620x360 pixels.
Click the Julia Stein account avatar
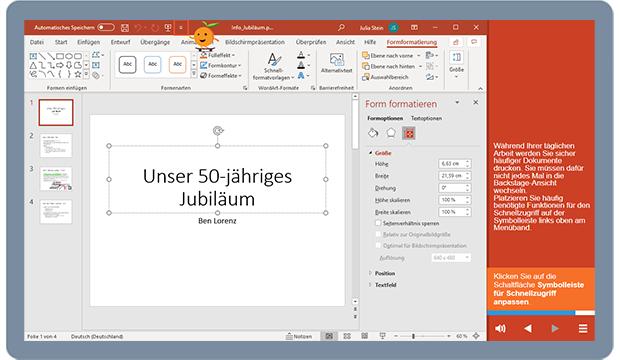393,27
